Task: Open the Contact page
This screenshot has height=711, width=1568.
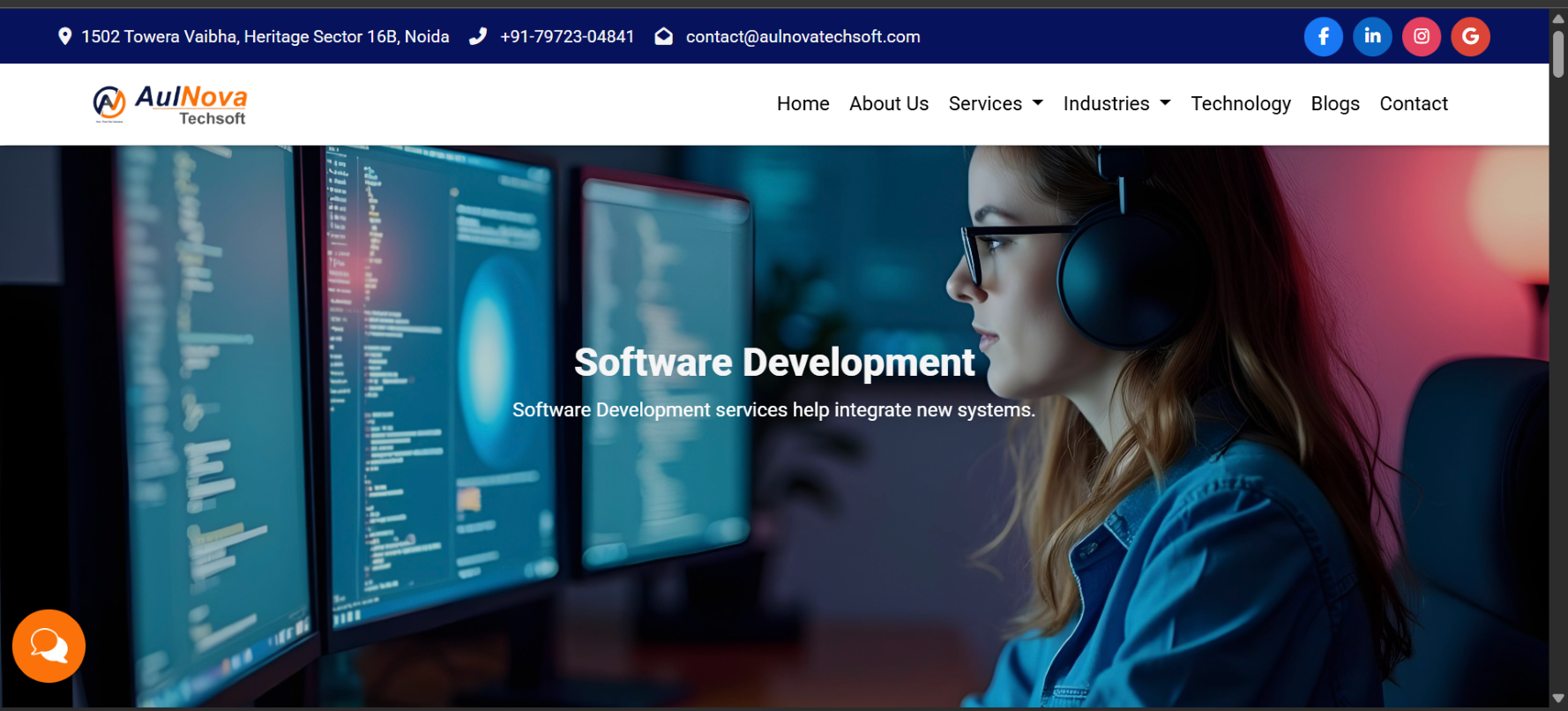Action: click(1414, 104)
